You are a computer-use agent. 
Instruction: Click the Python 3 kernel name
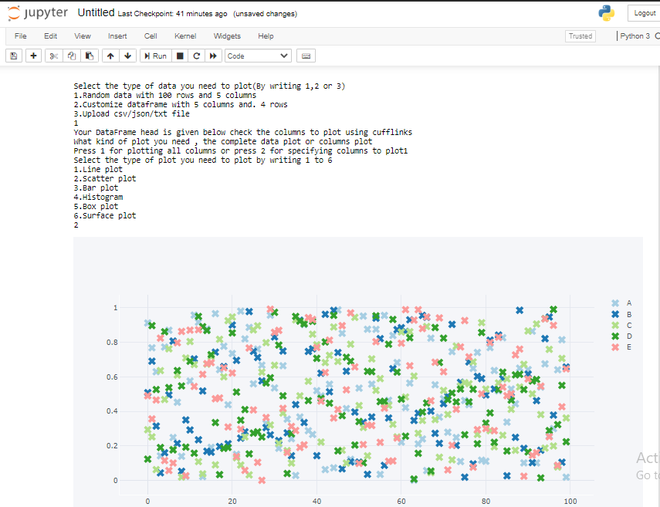(x=635, y=36)
